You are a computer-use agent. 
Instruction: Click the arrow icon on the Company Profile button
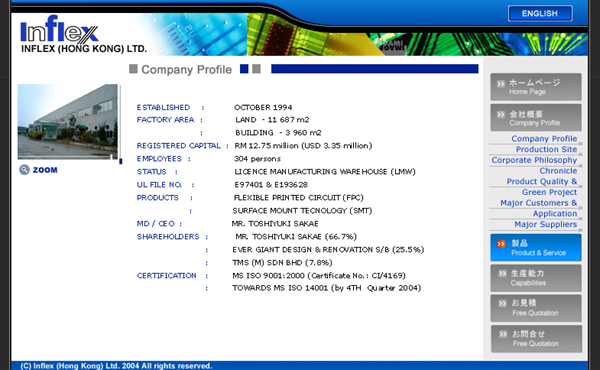tap(501, 114)
